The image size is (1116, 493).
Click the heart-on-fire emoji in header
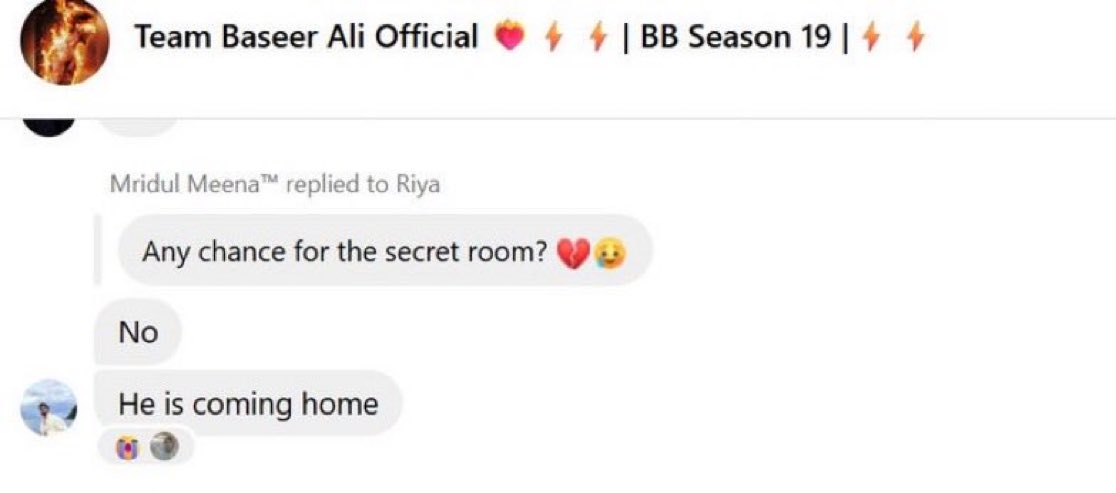tap(509, 36)
